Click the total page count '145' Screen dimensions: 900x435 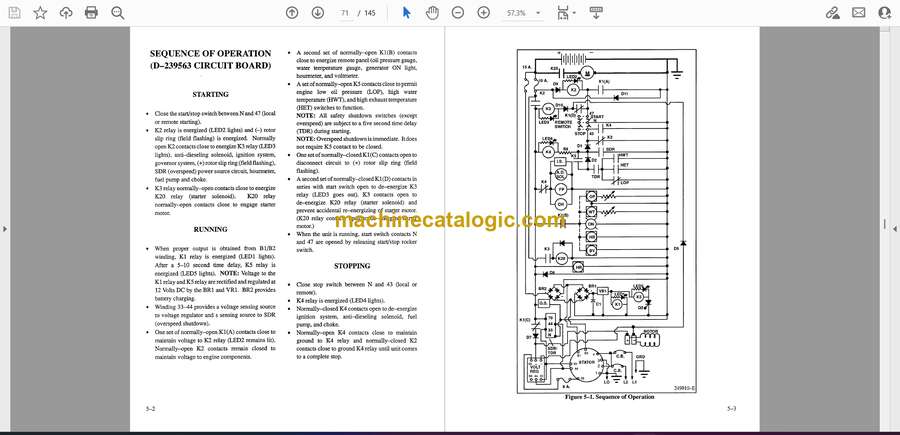pyautogui.click(x=370, y=13)
